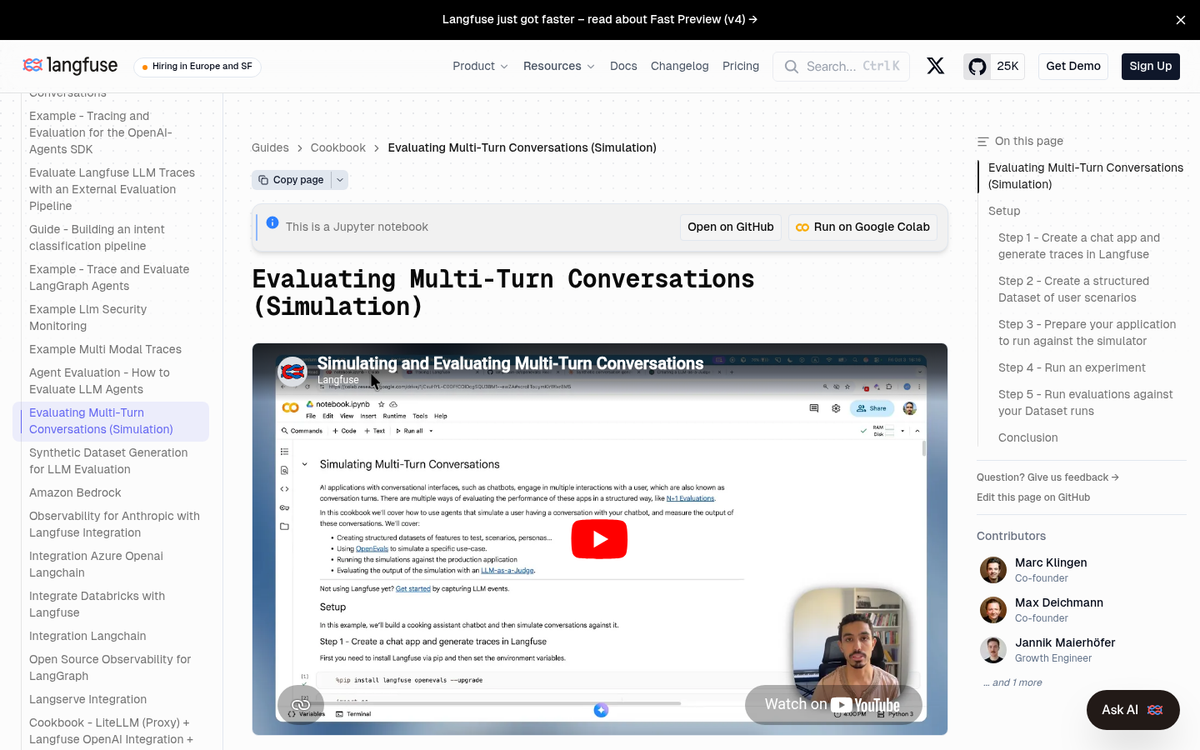This screenshot has width=1200, height=750.
Task: Expand the Product menu
Action: pyautogui.click(x=480, y=66)
